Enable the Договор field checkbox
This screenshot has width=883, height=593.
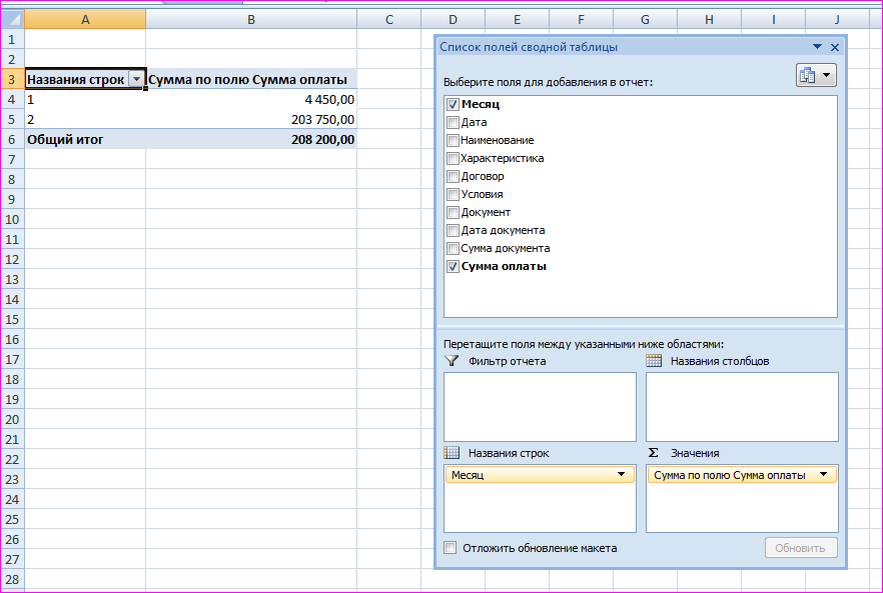tap(451, 176)
